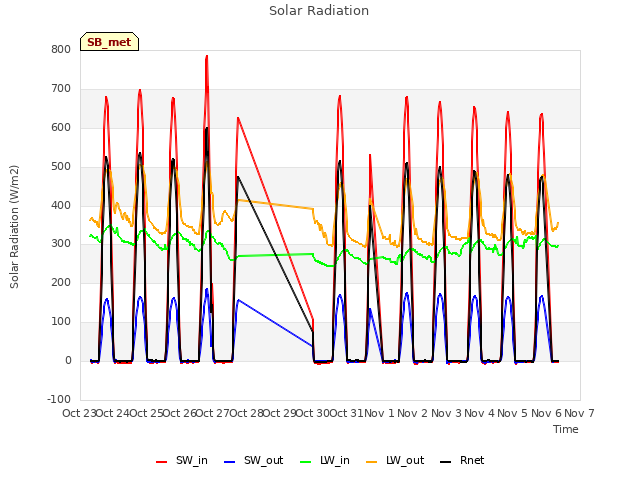Click the Nov 3 x-axis label
The height and width of the screenshot is (480, 640).
click(446, 413)
